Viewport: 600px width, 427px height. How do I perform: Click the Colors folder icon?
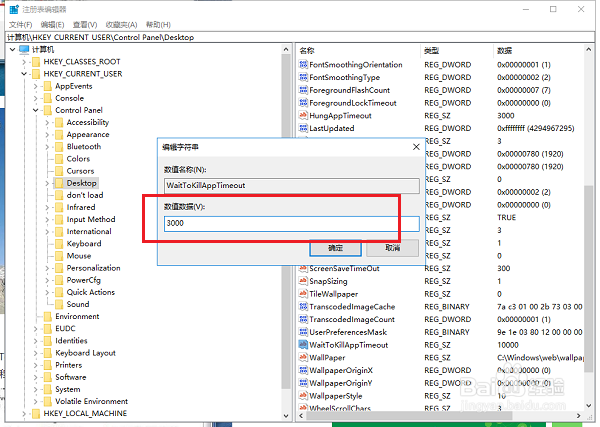pyautogui.click(x=59, y=159)
